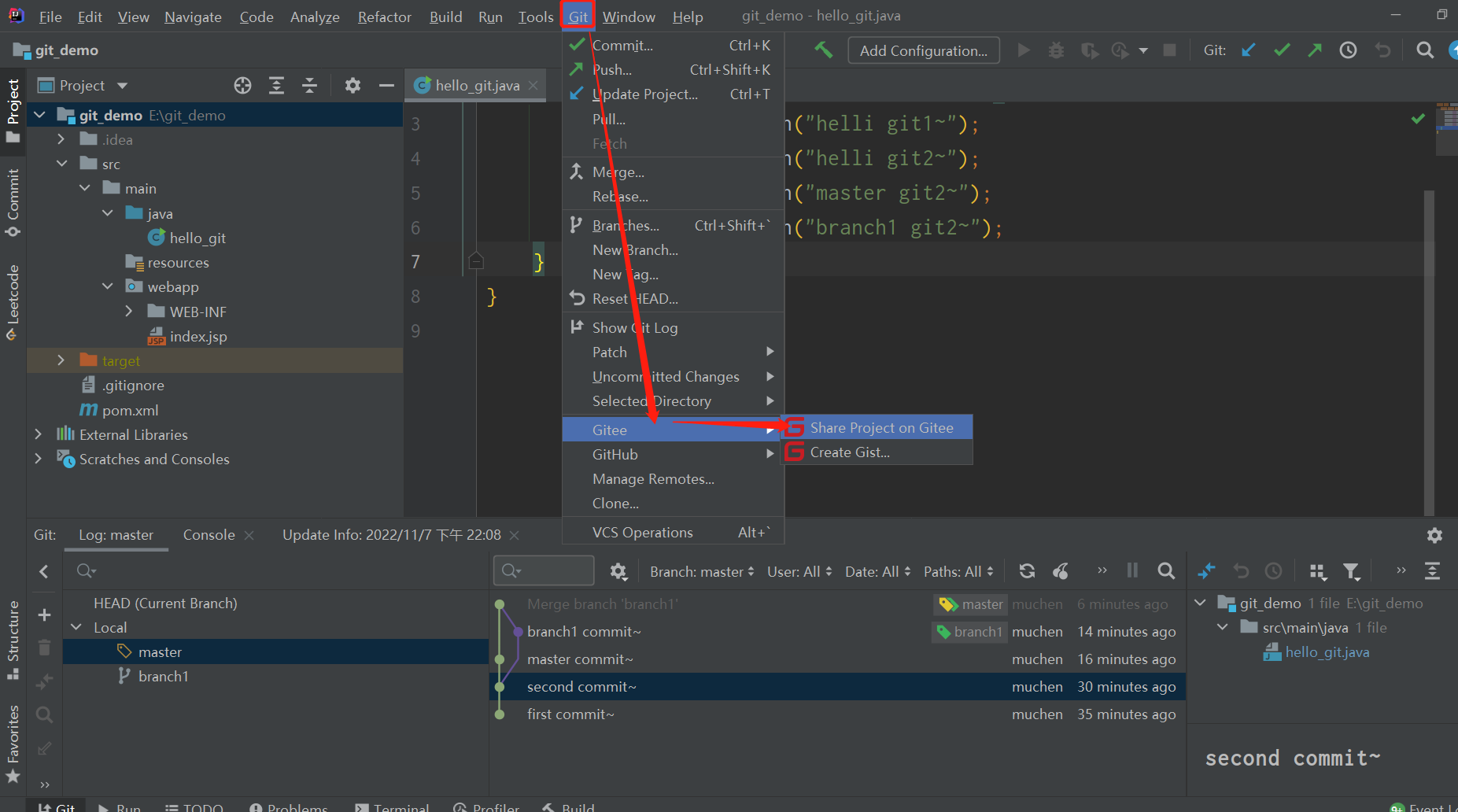
Task: Select Create Gist submenu item
Action: (x=877, y=452)
